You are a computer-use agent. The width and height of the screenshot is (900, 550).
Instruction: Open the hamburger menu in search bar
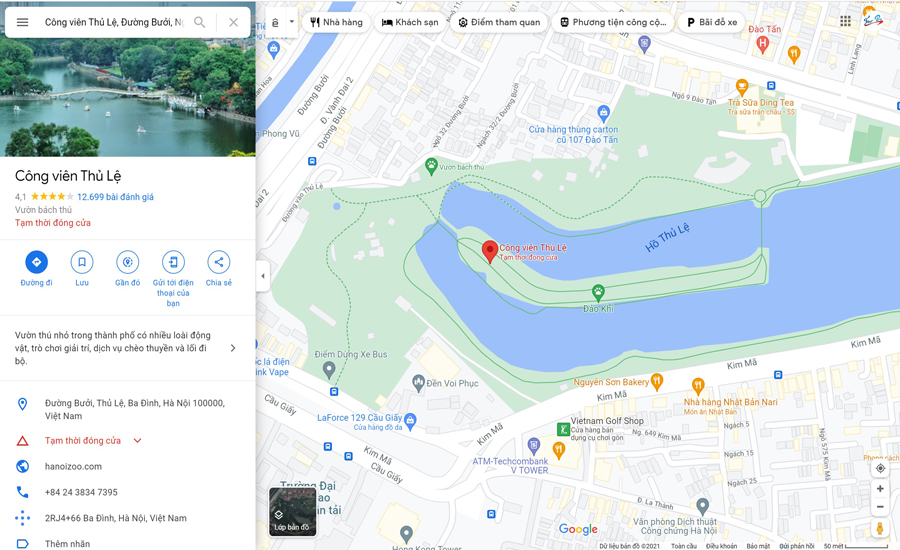coord(22,22)
